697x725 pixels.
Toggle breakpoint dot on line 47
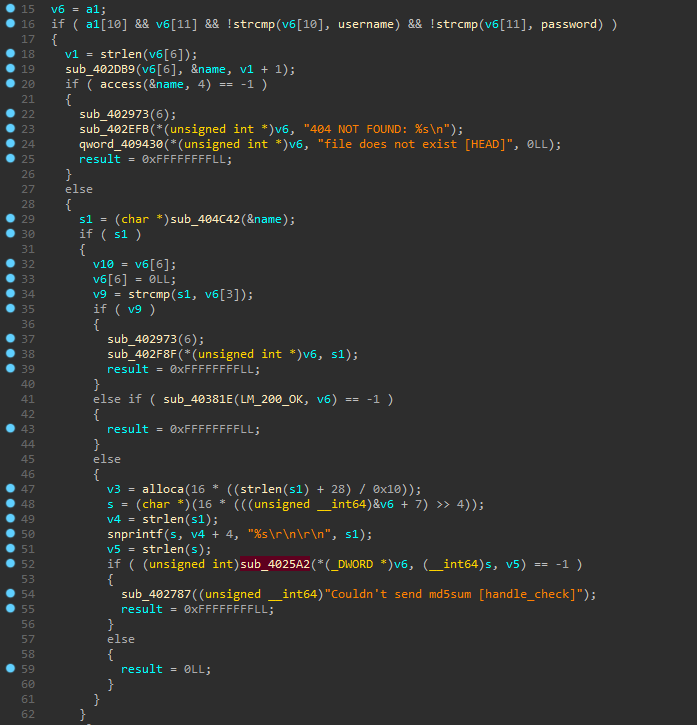point(10,488)
